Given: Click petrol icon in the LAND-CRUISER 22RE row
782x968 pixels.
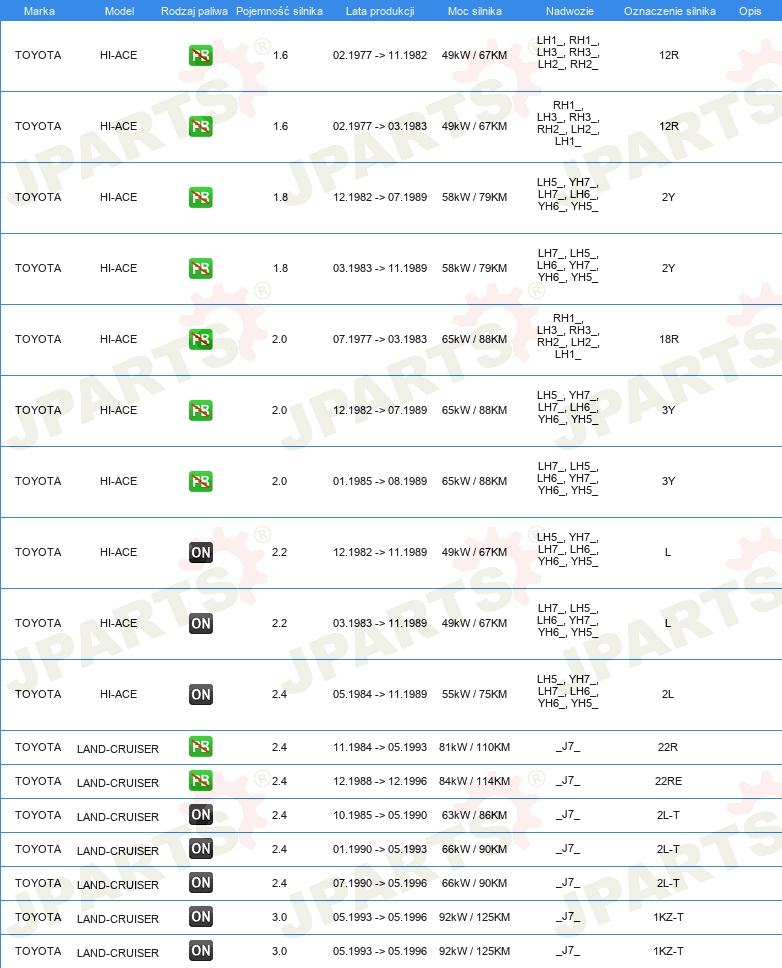Looking at the screenshot, I should (201, 781).
